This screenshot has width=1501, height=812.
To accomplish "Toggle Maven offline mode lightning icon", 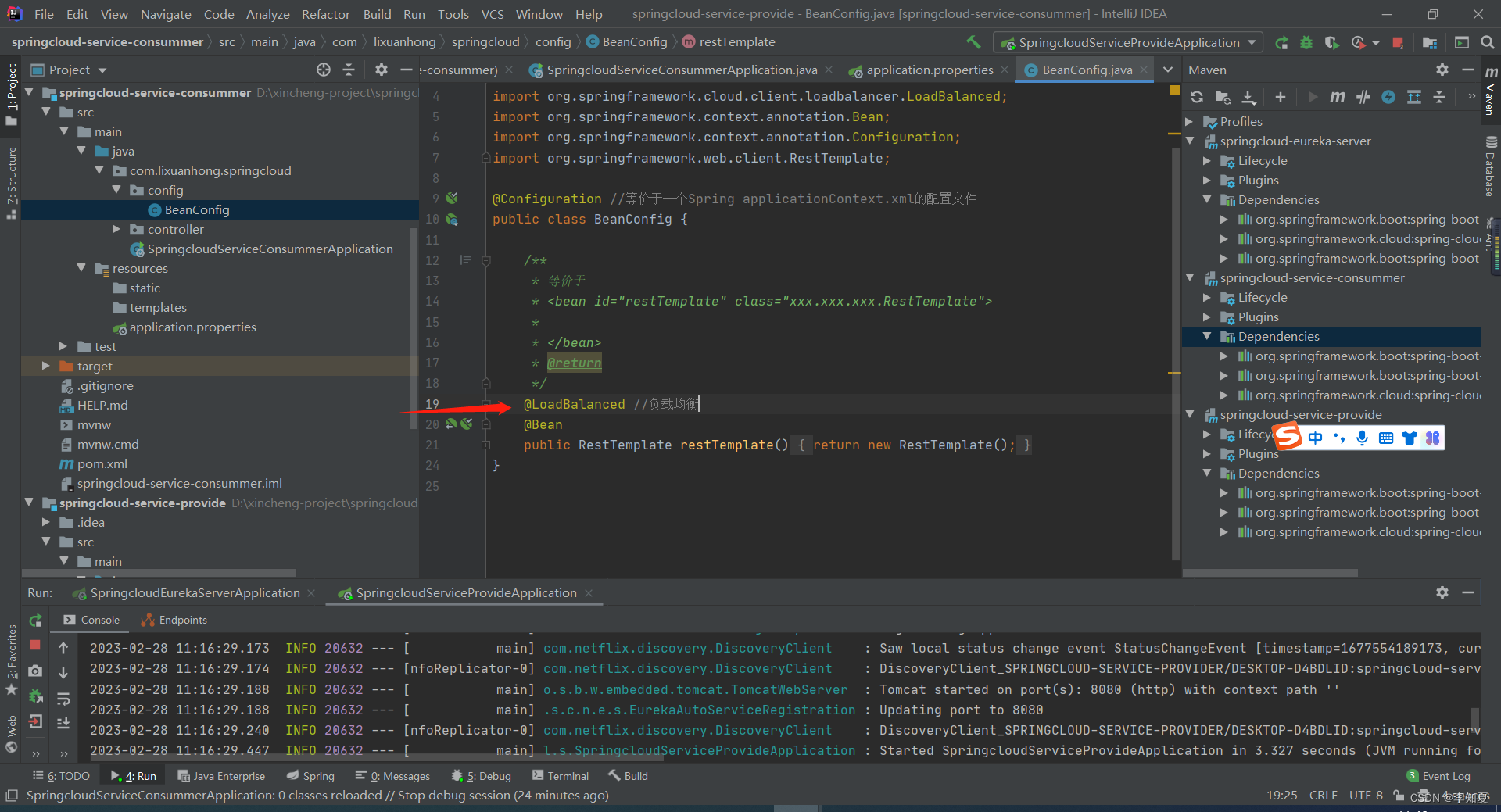I will (1388, 97).
